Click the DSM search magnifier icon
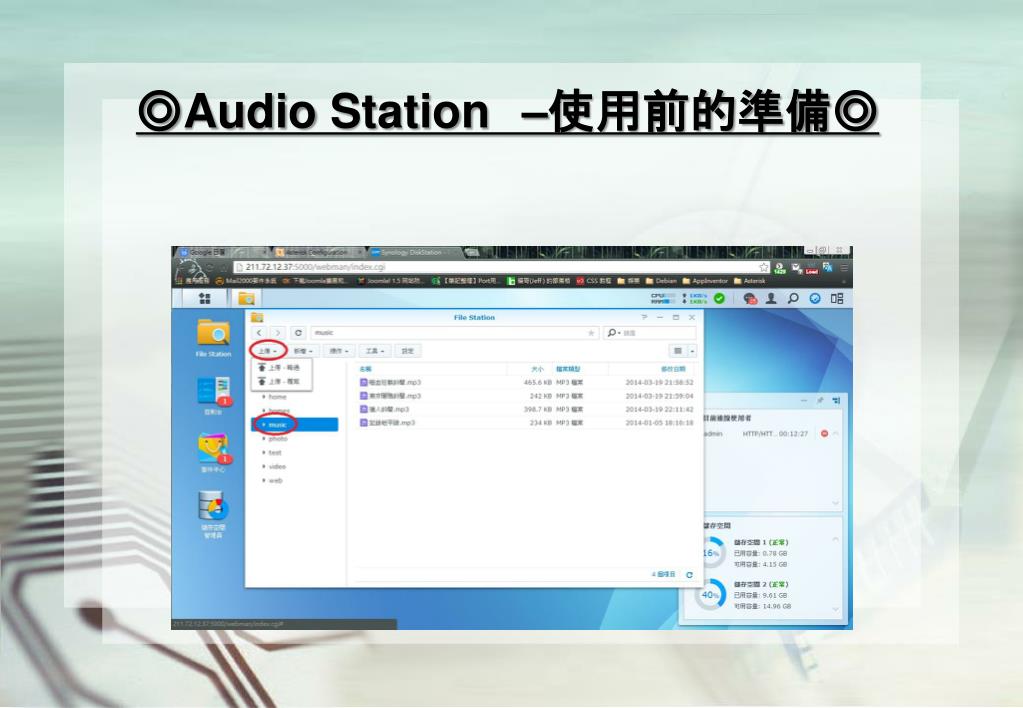The width and height of the screenshot is (1023, 708). (793, 298)
